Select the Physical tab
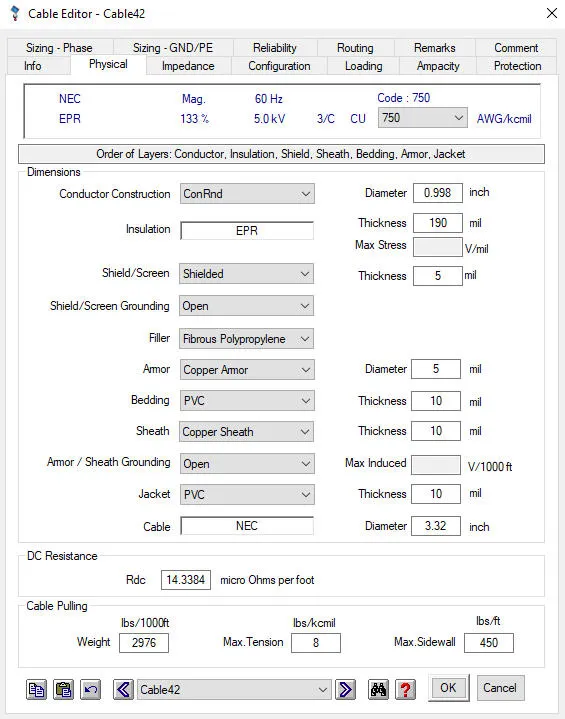The height and width of the screenshot is (719, 565). (x=108, y=64)
